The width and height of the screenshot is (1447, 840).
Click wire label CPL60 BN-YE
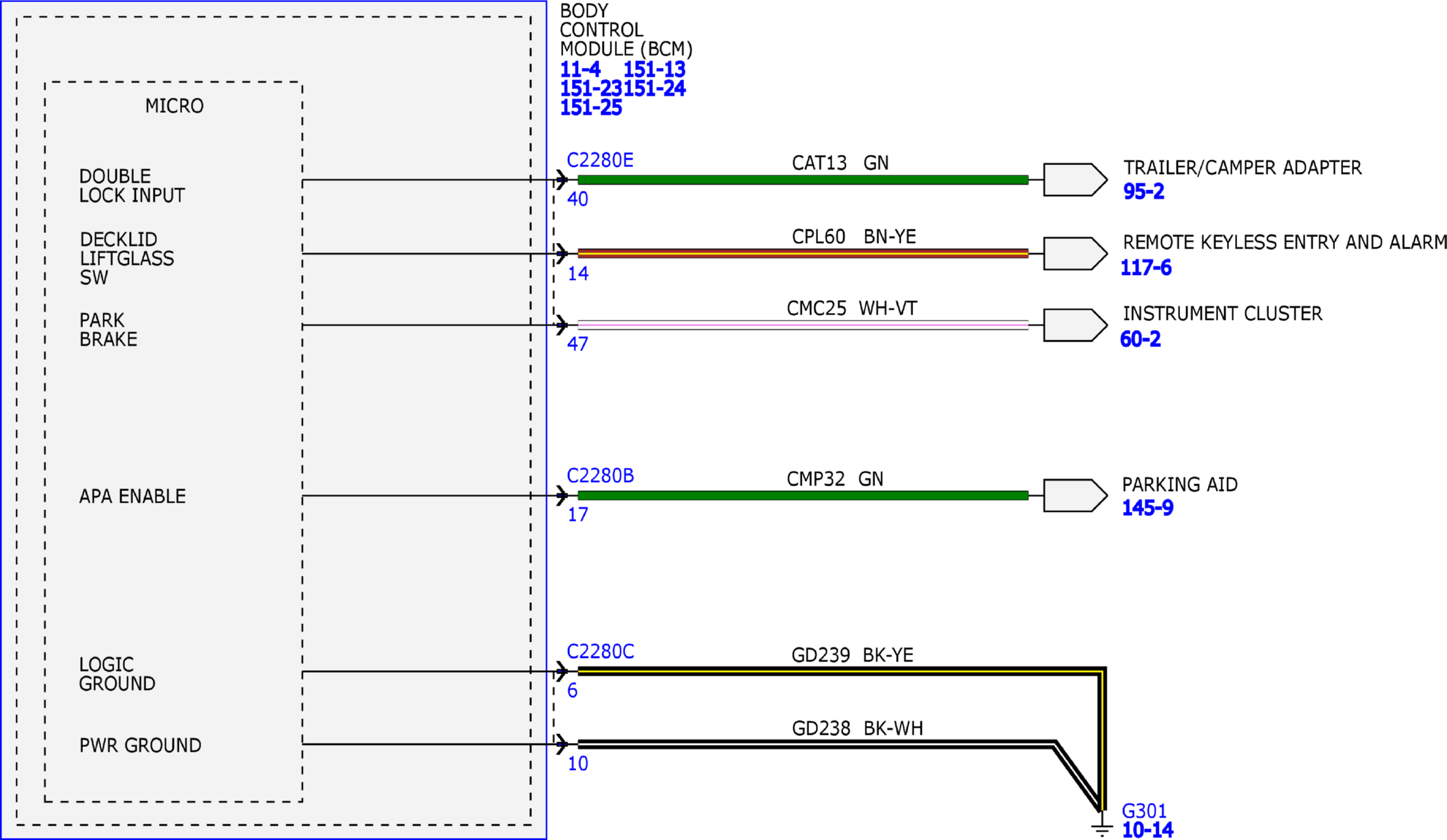pos(854,236)
